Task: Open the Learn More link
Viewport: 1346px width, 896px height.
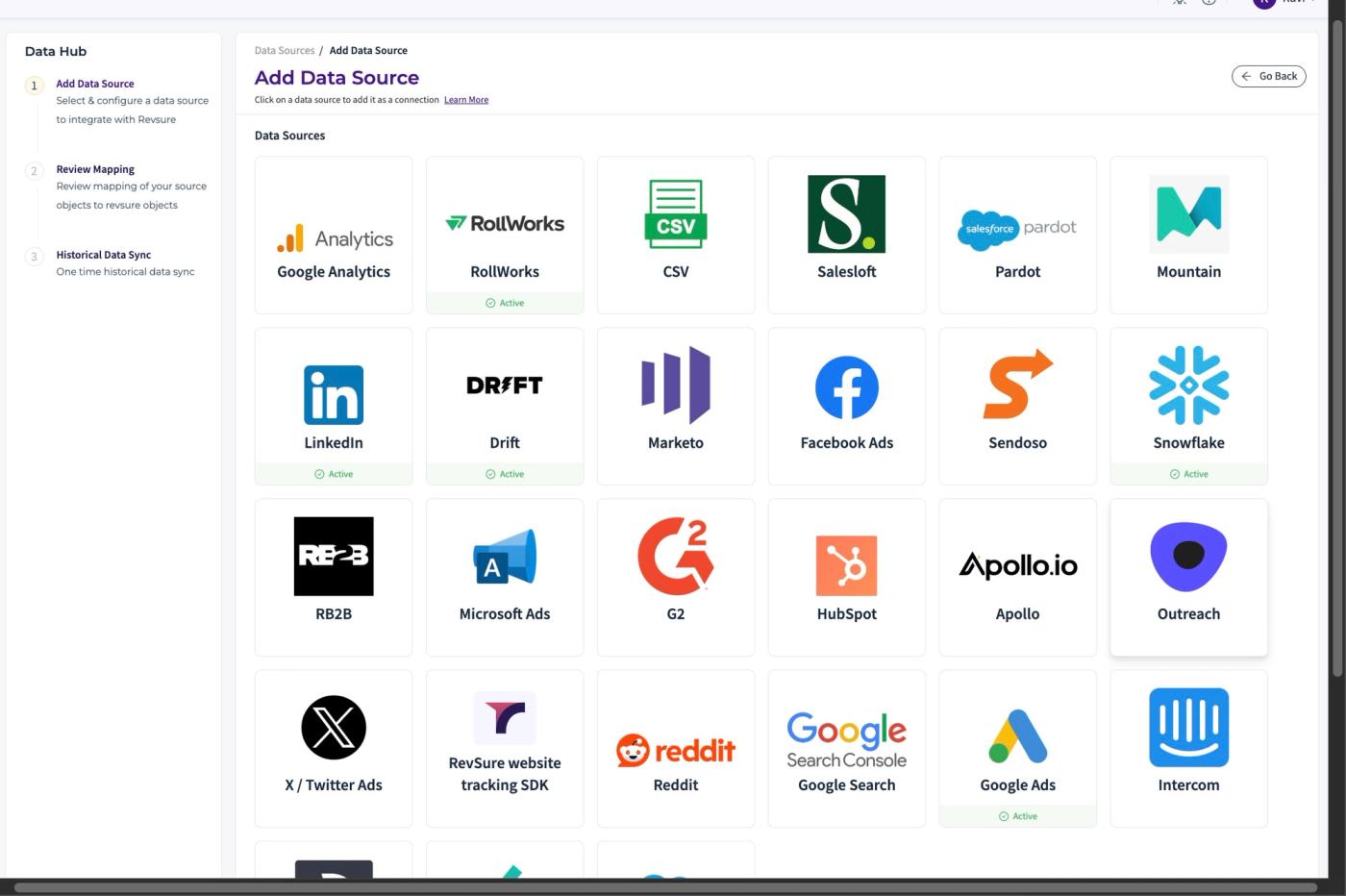Action: pyautogui.click(x=466, y=100)
